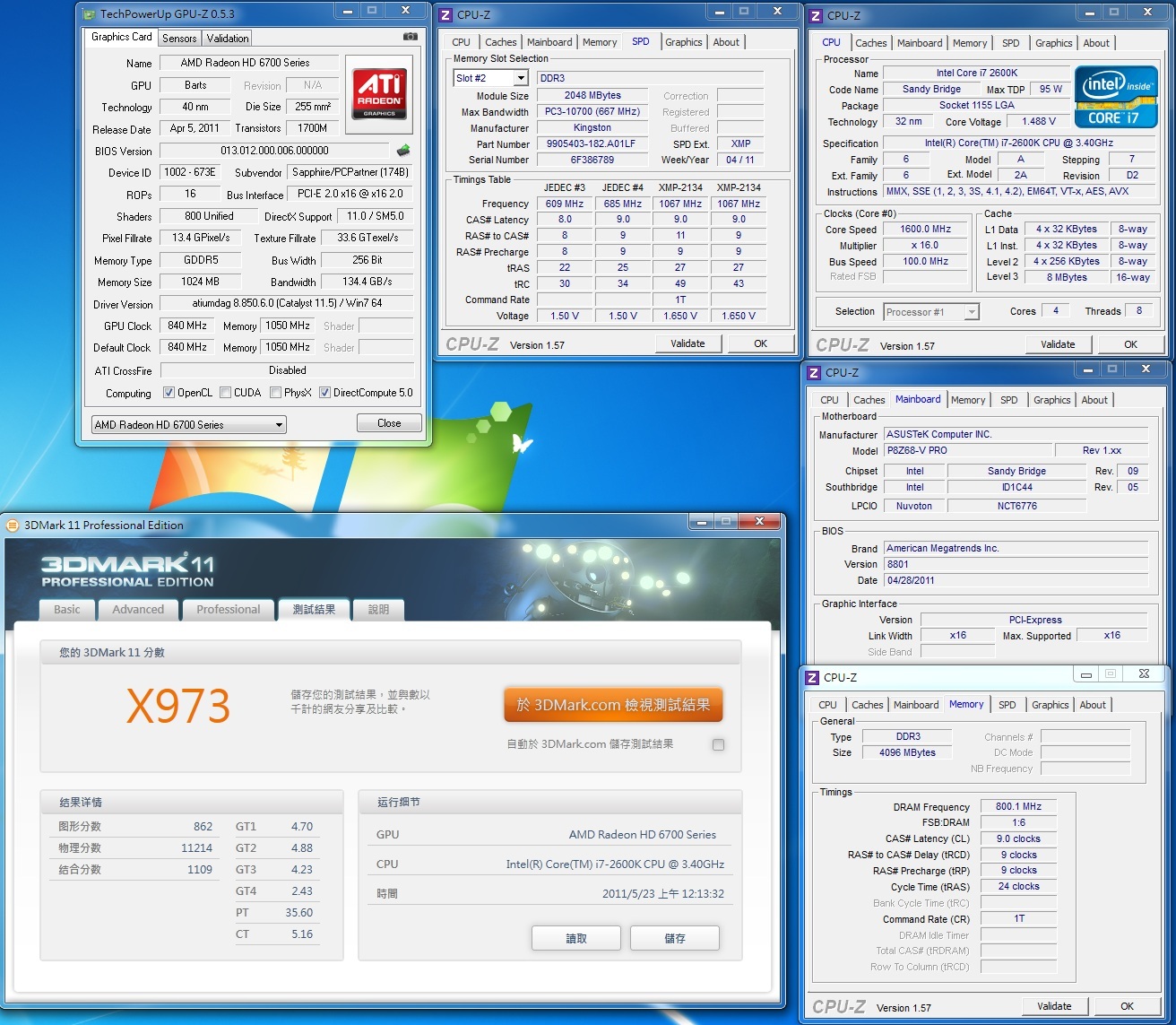Click the 3DMark 11 title bar icon

click(x=13, y=526)
